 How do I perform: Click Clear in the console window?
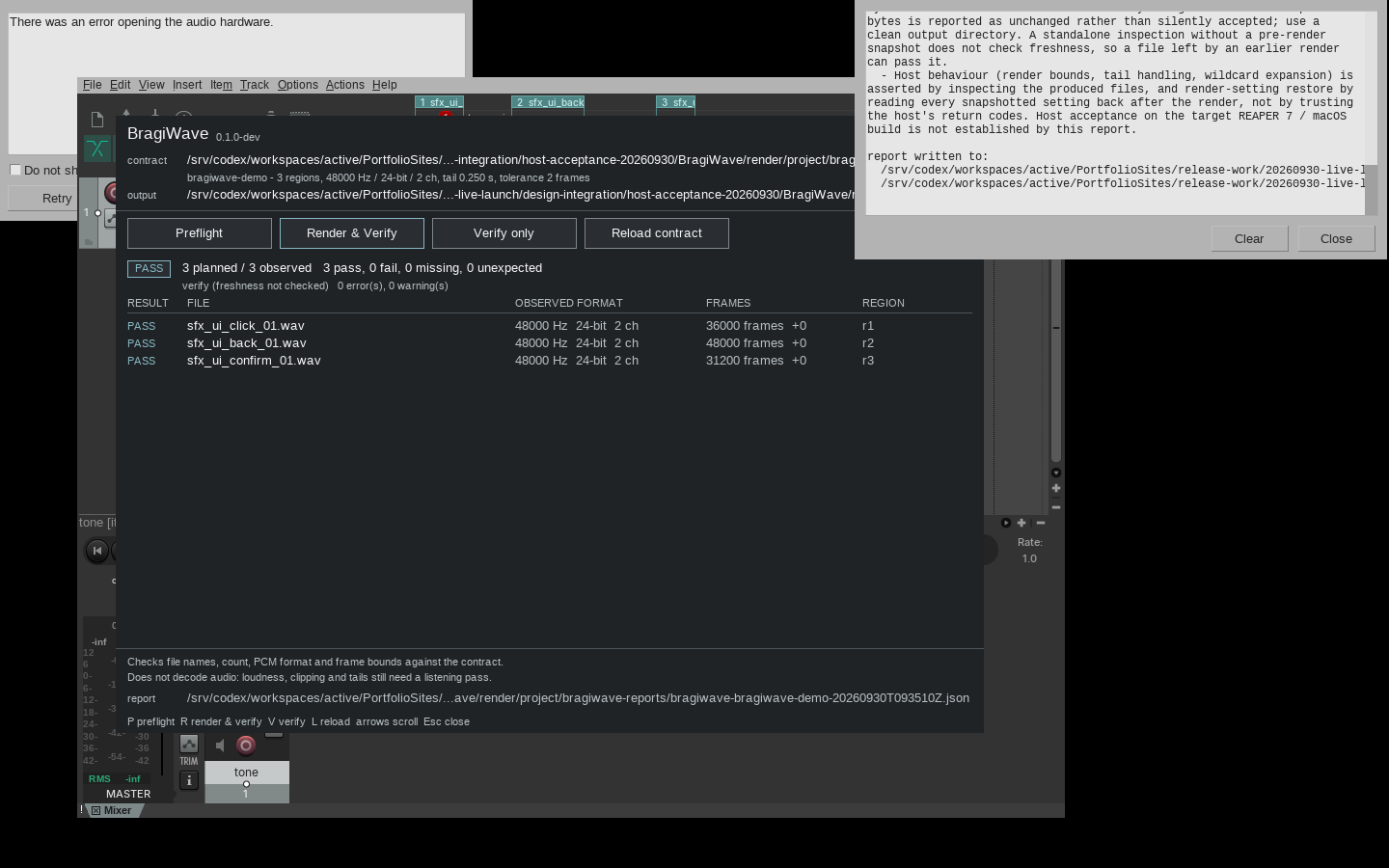1249,239
